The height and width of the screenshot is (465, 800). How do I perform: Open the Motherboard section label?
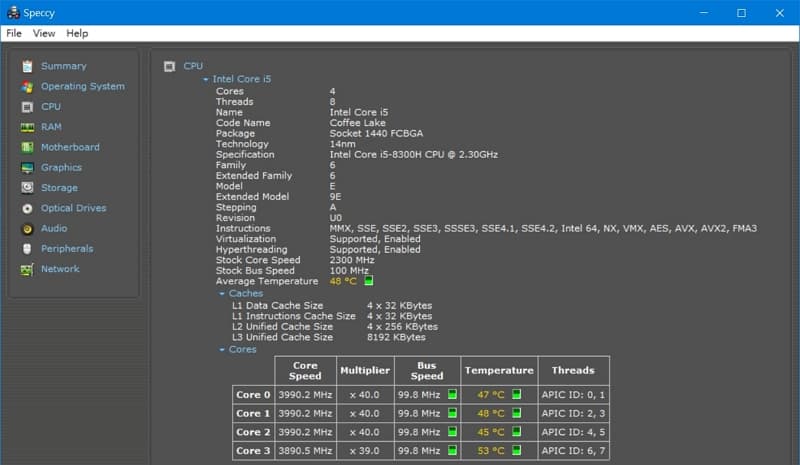click(70, 148)
